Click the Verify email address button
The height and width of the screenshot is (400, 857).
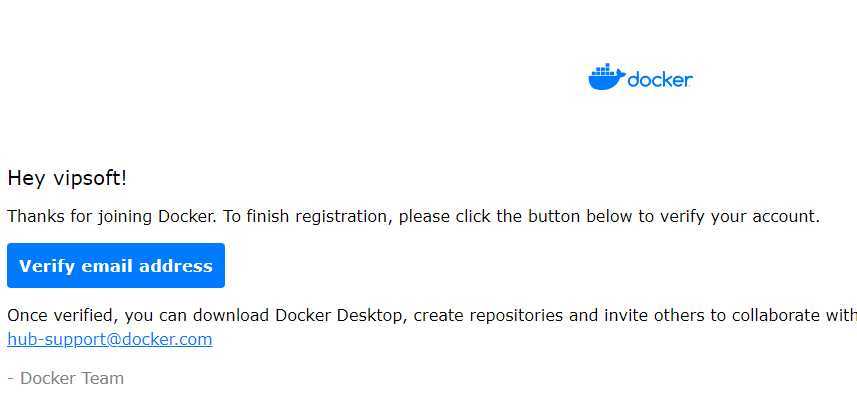click(116, 266)
